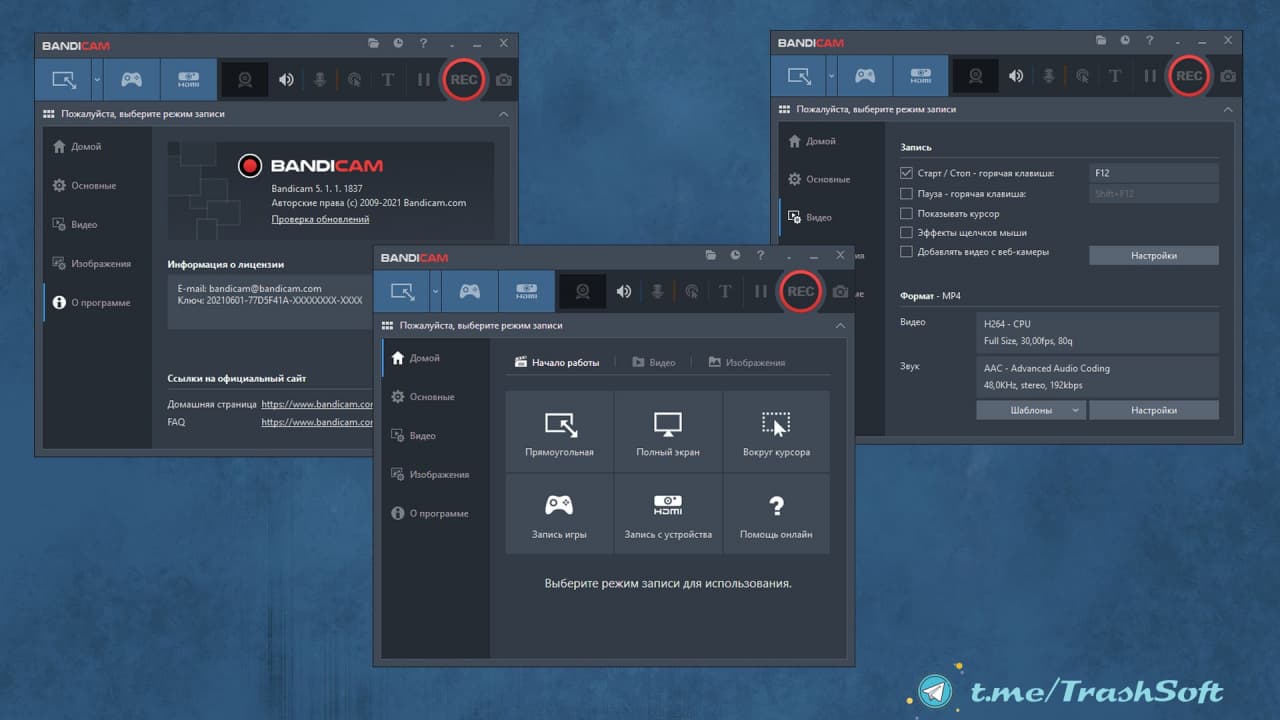Image resolution: width=1280 pixels, height=720 pixels.
Task: Open Изображения in the About window sidebar
Action: (98, 263)
